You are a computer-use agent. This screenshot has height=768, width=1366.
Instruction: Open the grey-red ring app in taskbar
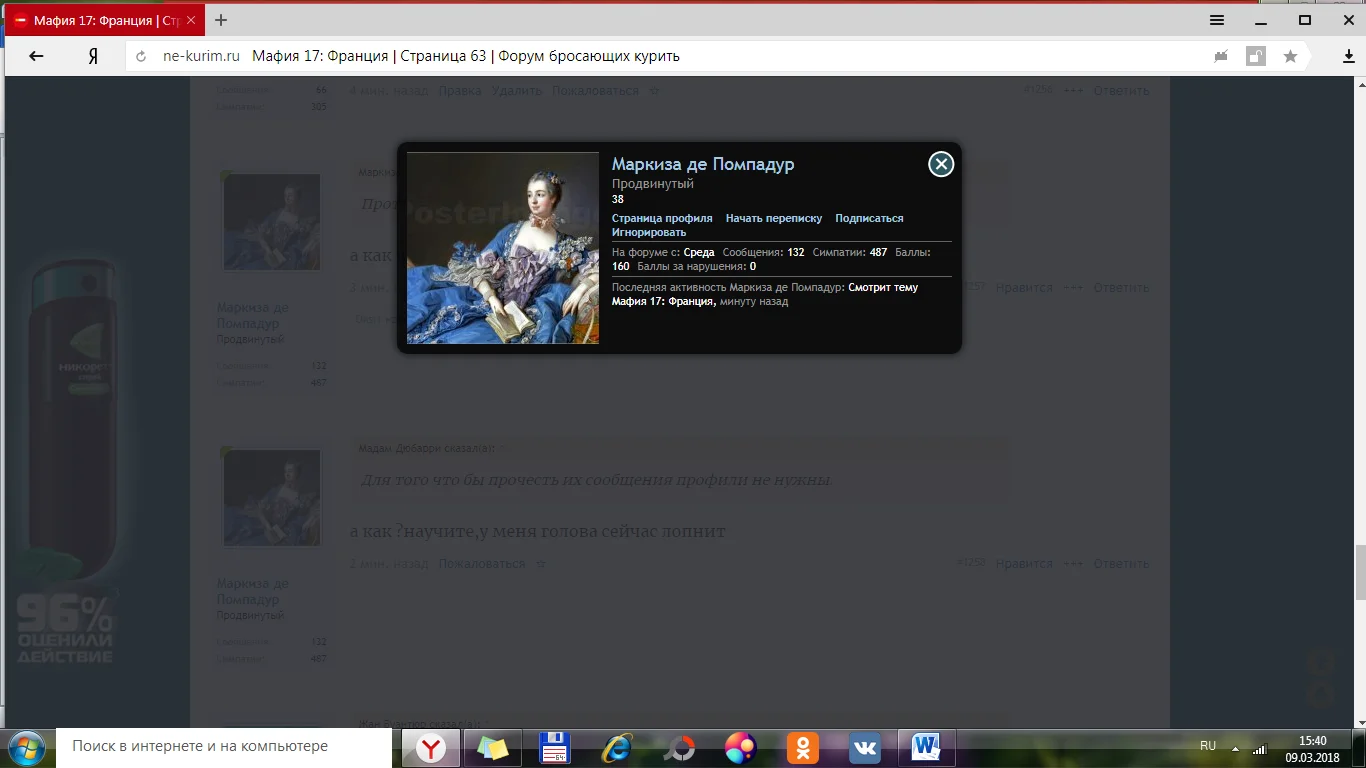pos(679,747)
